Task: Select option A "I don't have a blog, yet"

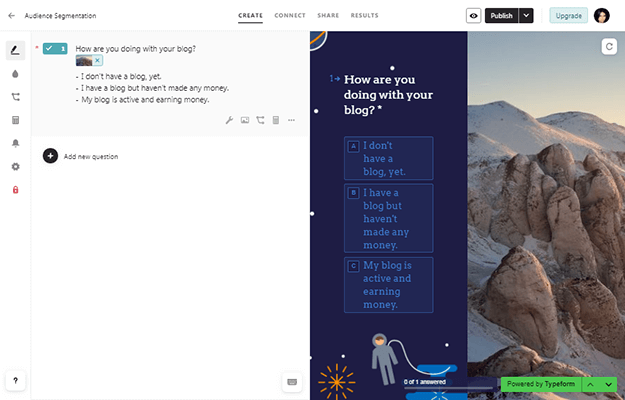Action: coord(389,158)
